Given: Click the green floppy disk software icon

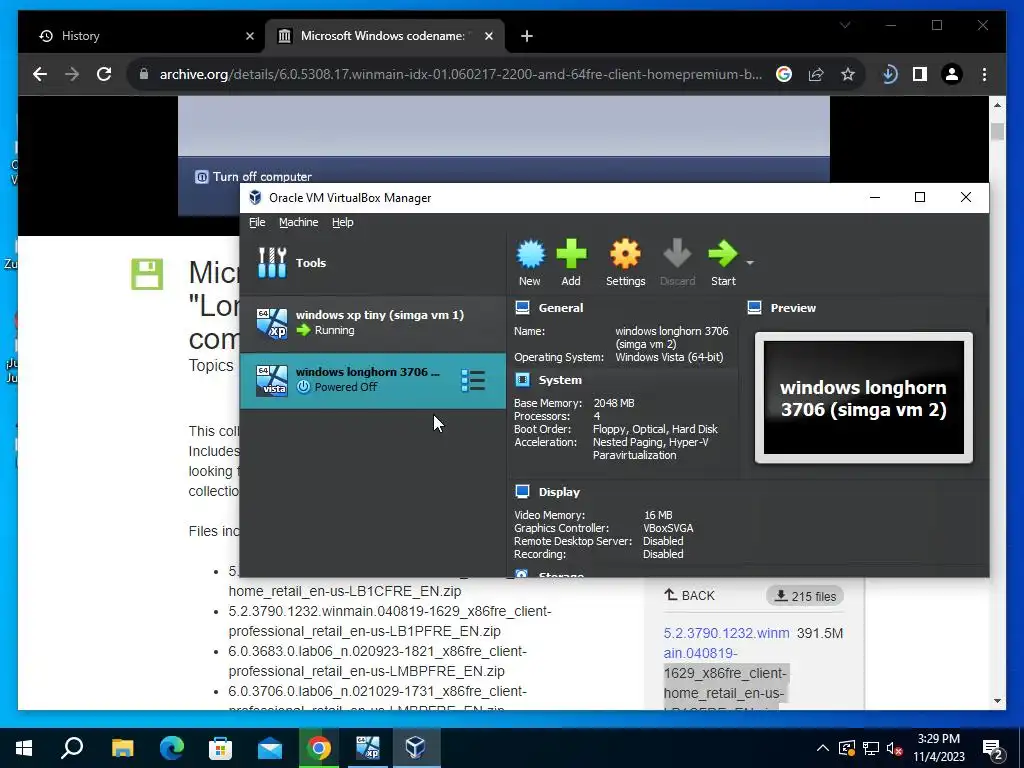Looking at the screenshot, I should coord(147,274).
